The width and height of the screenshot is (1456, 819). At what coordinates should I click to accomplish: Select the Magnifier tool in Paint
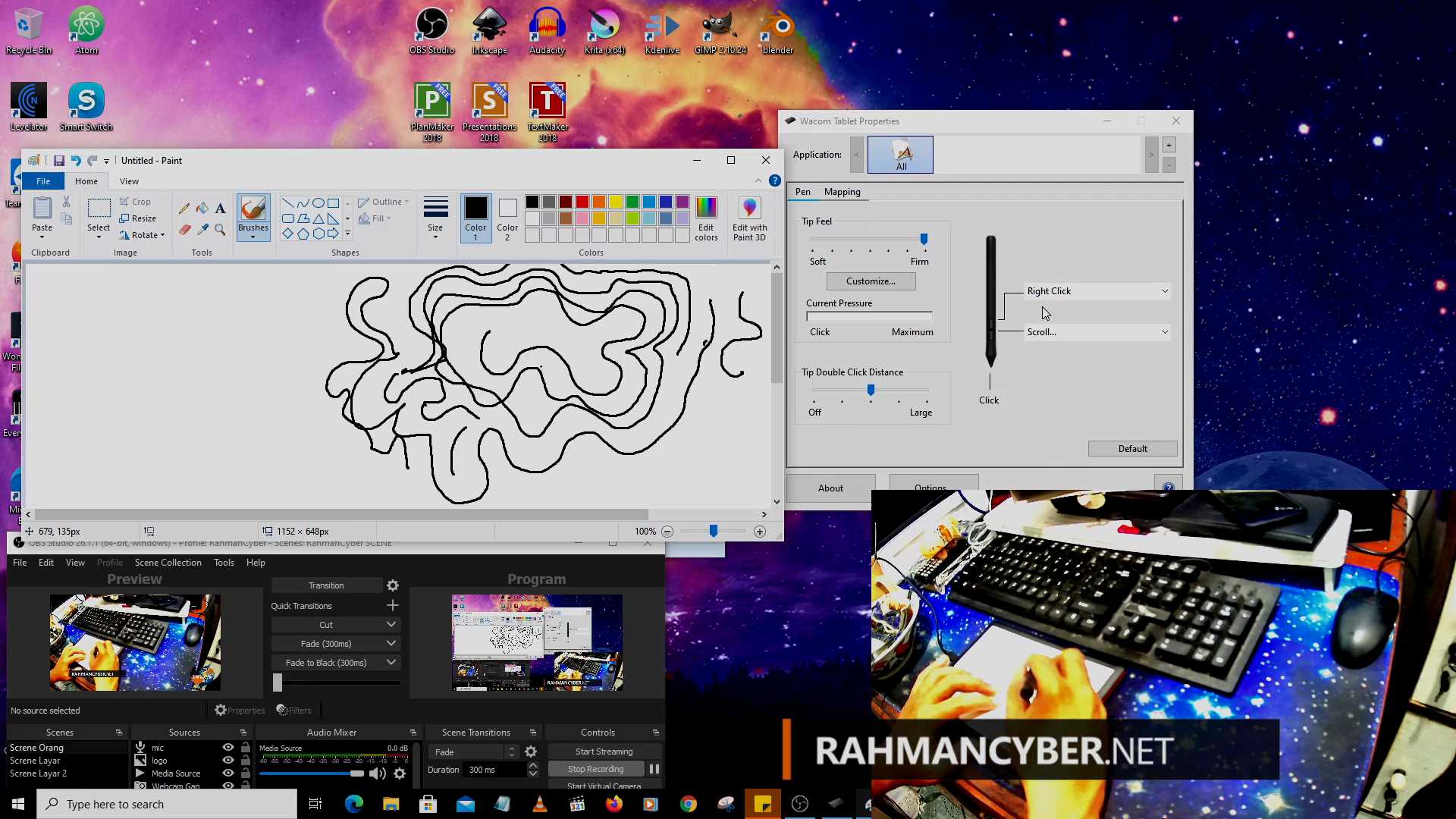[x=220, y=229]
